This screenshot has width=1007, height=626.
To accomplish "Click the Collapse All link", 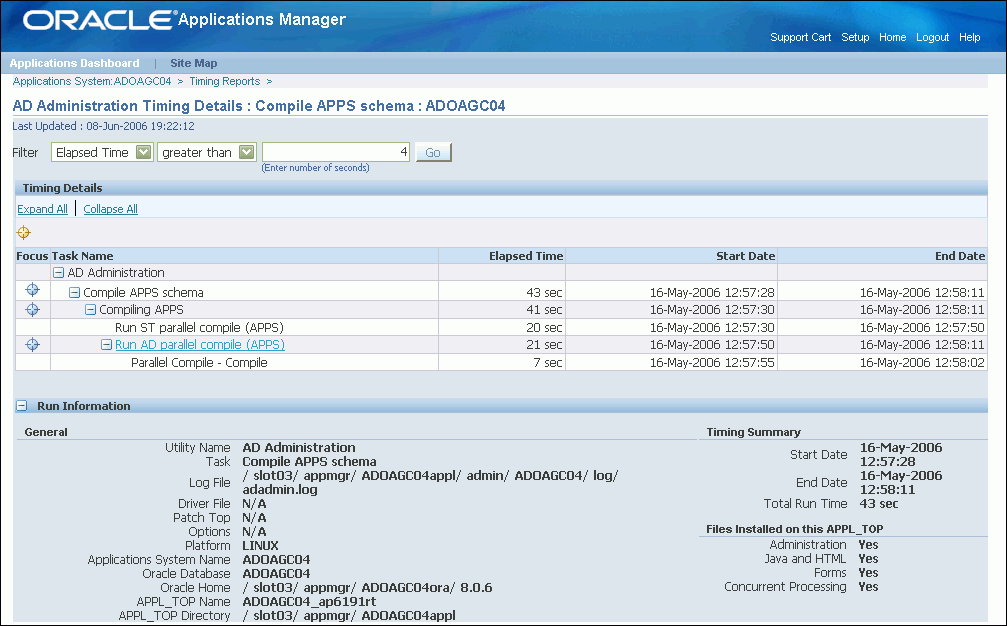I will point(110,209).
